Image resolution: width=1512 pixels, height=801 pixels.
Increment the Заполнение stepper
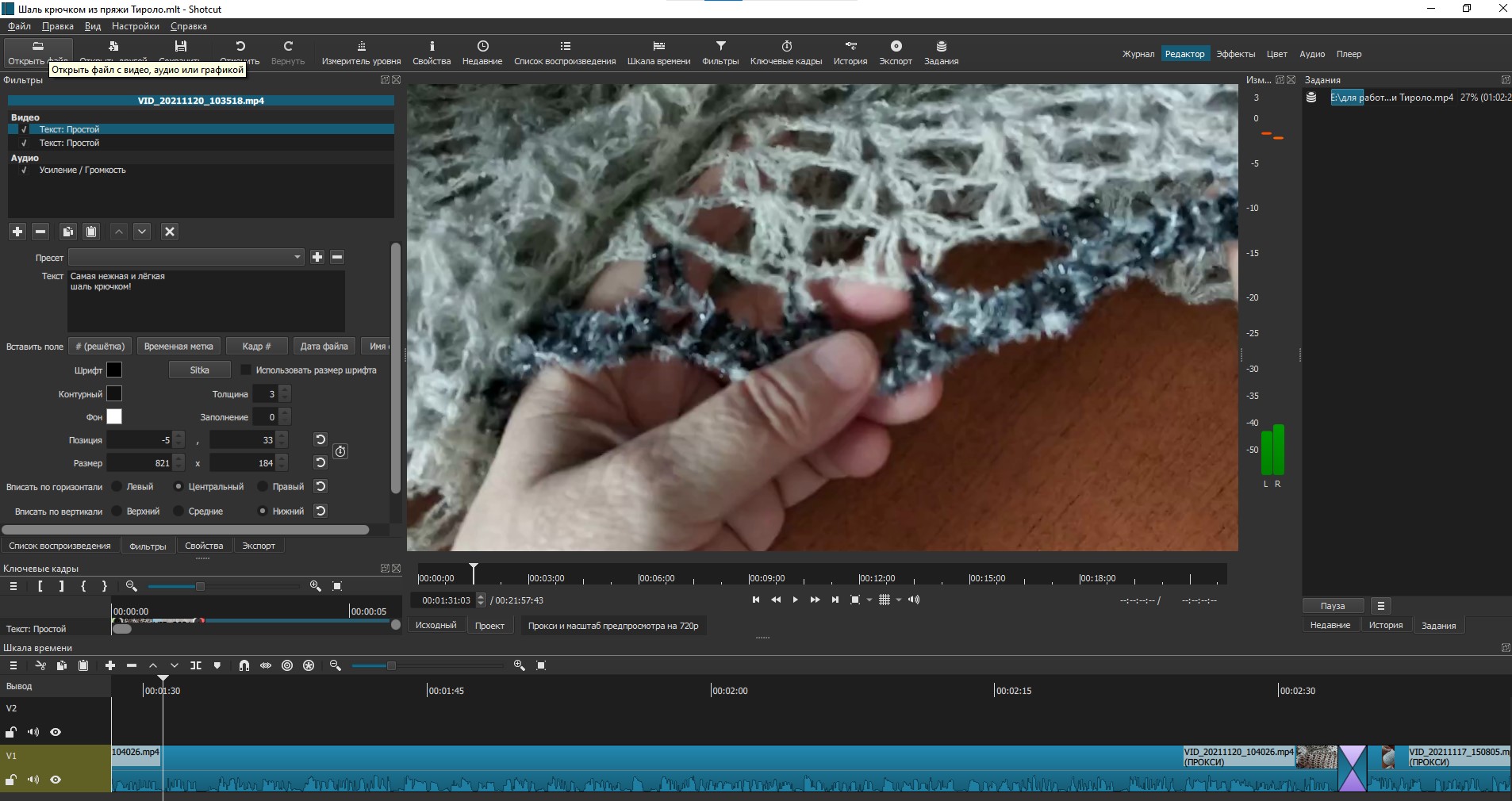285,412
